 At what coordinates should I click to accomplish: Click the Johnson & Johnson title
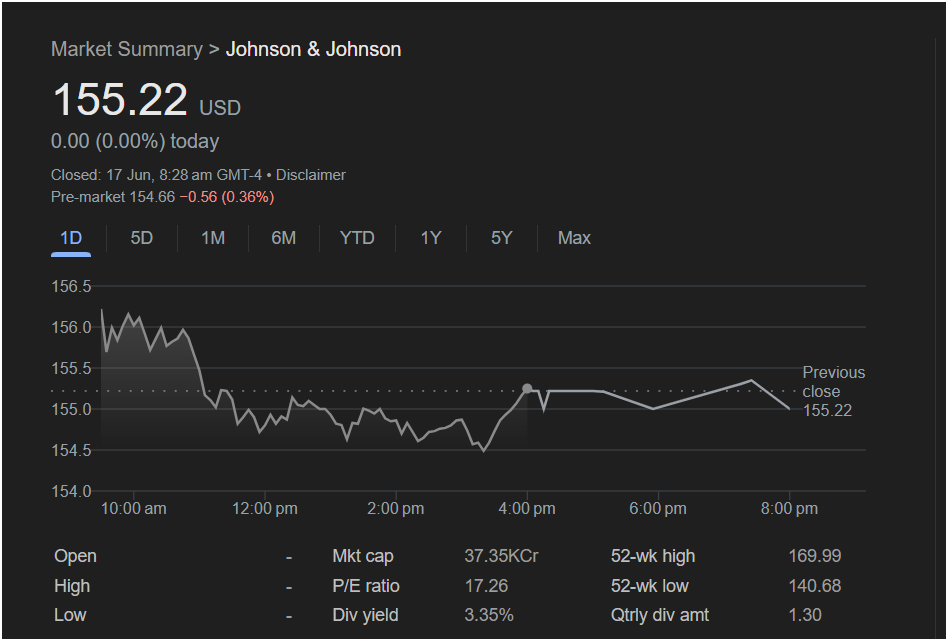[313, 49]
